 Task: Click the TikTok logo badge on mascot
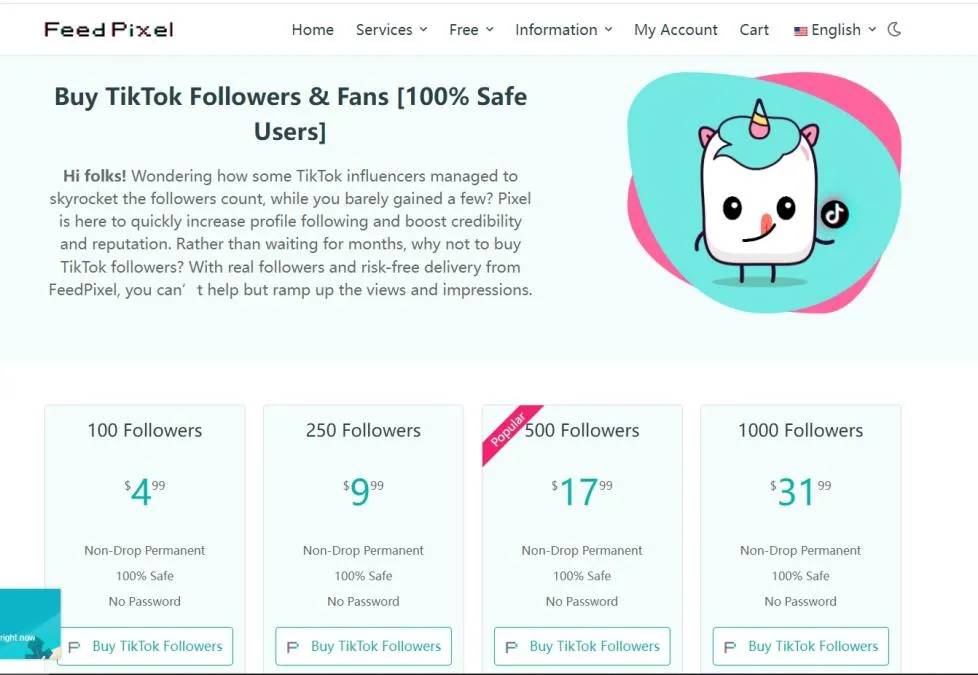coord(834,214)
